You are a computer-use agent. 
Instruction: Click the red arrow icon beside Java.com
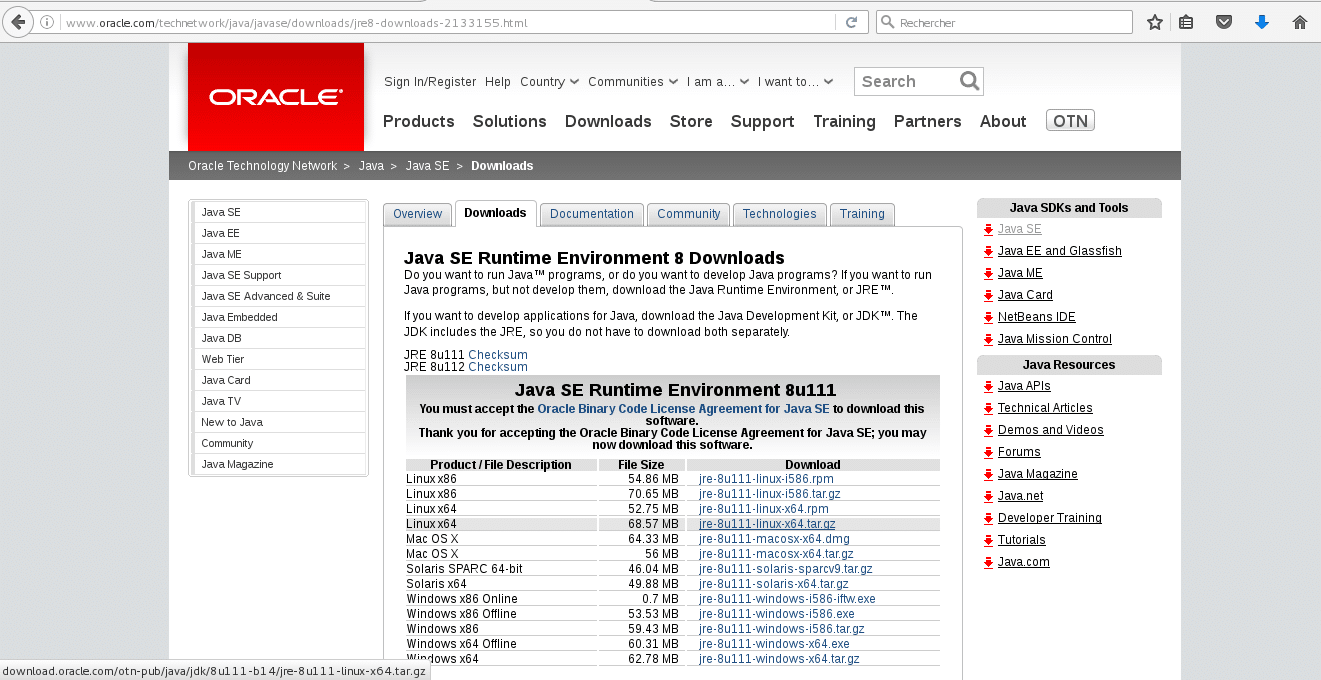tap(988, 563)
